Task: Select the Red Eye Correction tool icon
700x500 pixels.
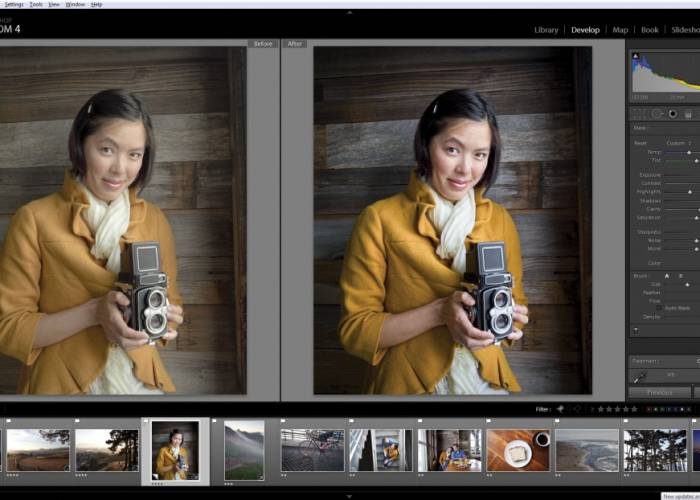Action: coord(672,114)
